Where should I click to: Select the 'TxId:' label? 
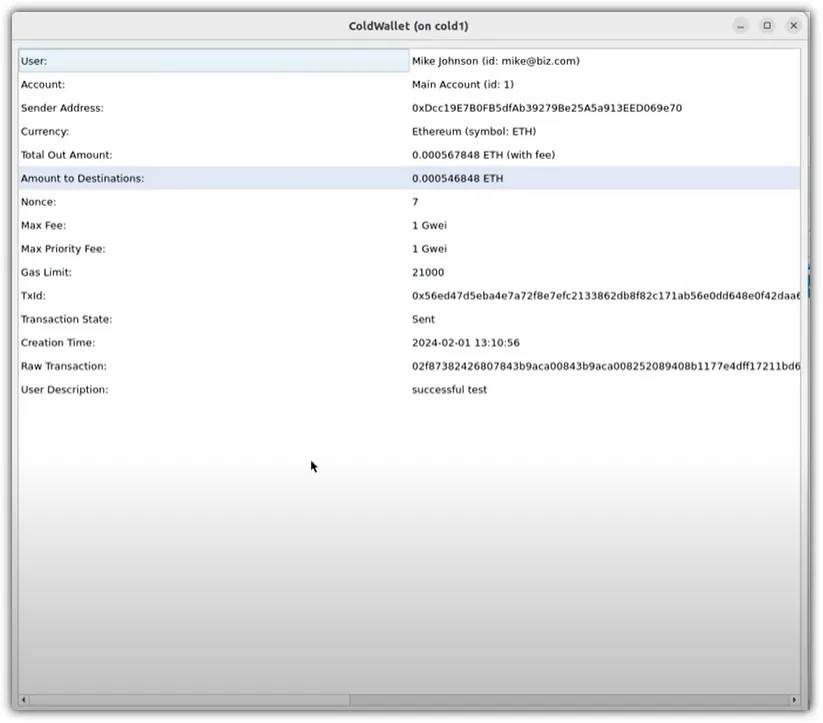pyautogui.click(x=33, y=296)
